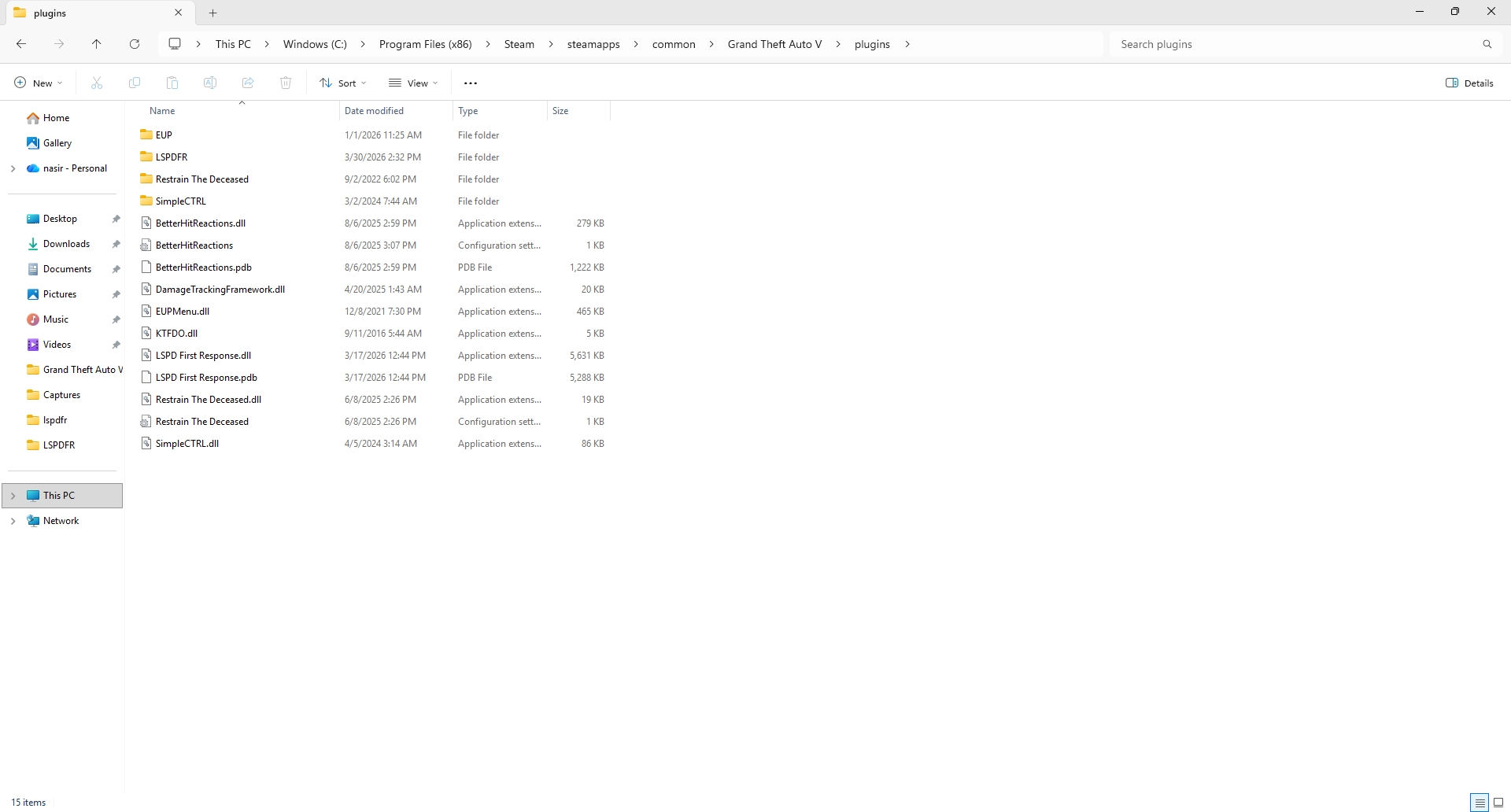
Task: Expand This PC in navigation pane
Action: click(x=13, y=496)
